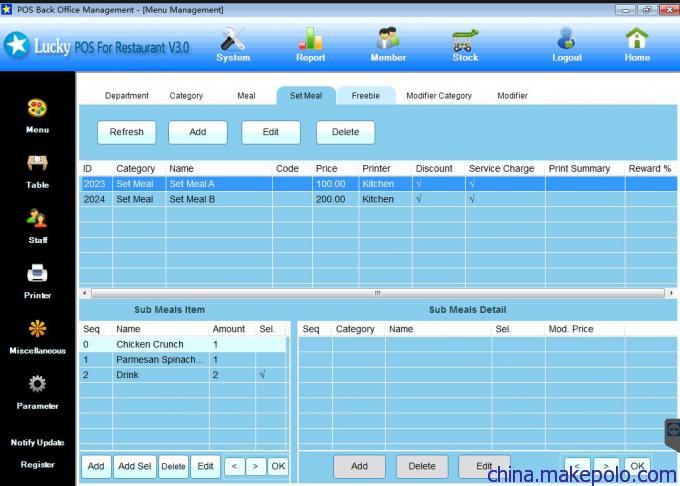680x486 pixels.
Task: Click the Lucky POS star logo
Action: coord(17,45)
